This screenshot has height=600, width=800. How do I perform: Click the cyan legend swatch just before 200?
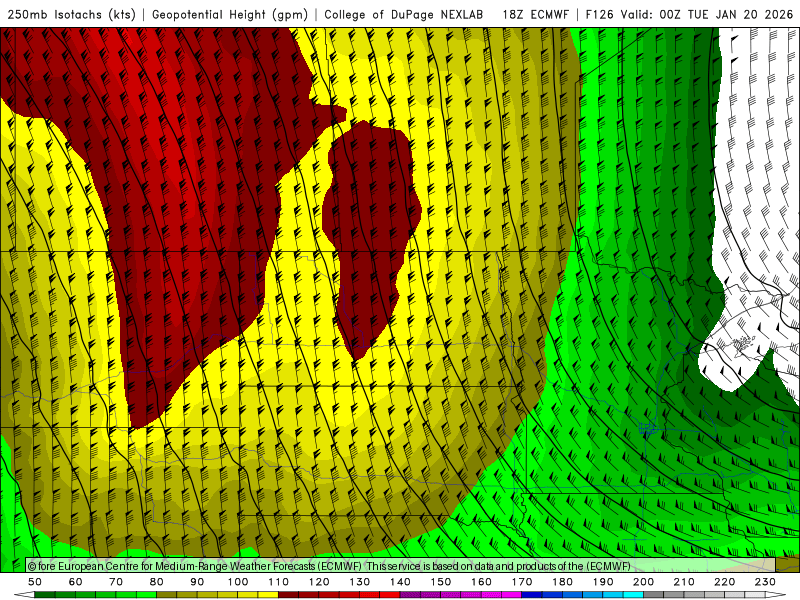(633, 595)
